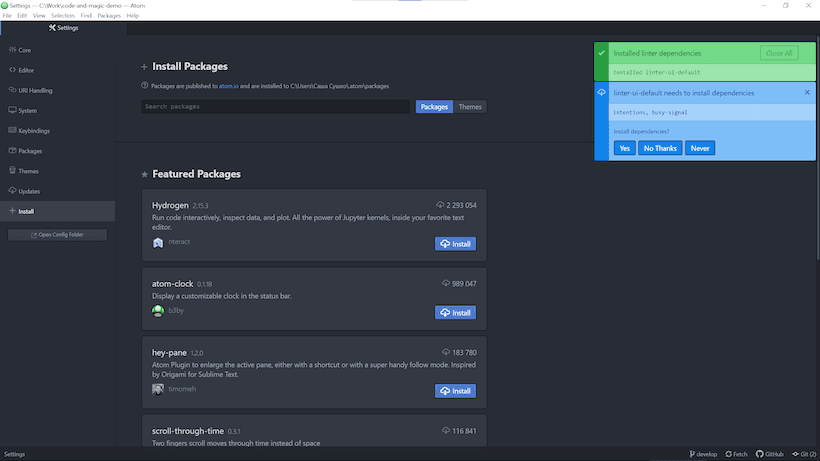Follow the atom.io link
Screen dimensions: 820x461
pyautogui.click(x=229, y=86)
